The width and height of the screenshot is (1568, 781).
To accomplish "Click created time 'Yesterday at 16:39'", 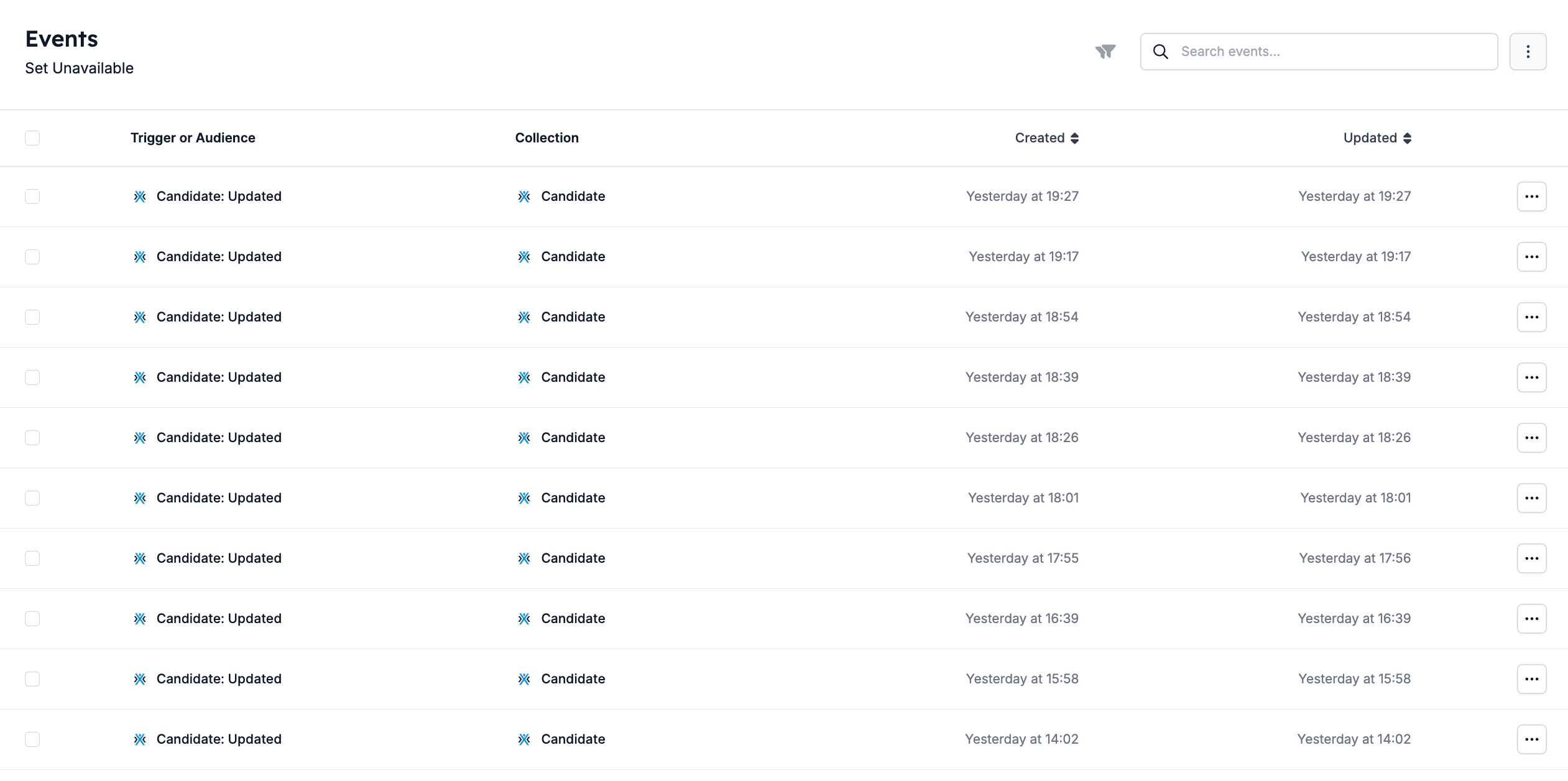I will pyautogui.click(x=1022, y=619).
